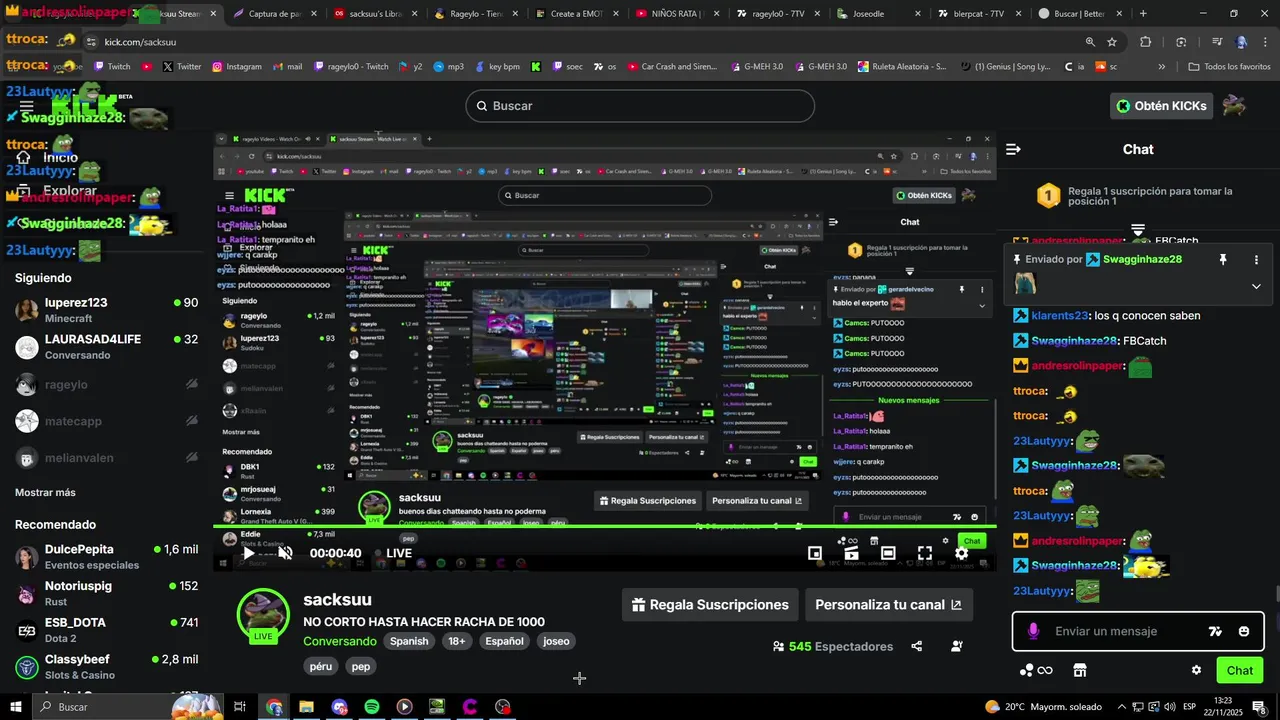Expand bookmarks overflow chevron
The width and height of the screenshot is (1280, 720).
tap(1162, 67)
